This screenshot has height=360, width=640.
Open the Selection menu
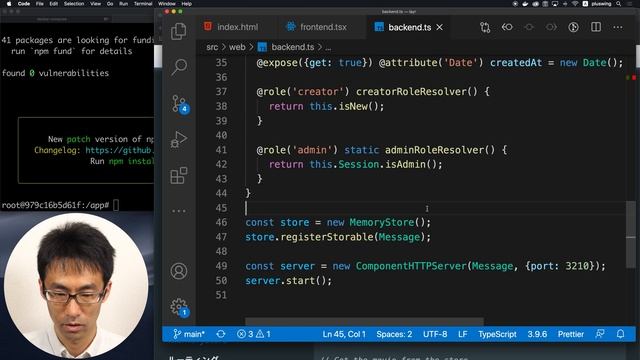(x=74, y=4)
